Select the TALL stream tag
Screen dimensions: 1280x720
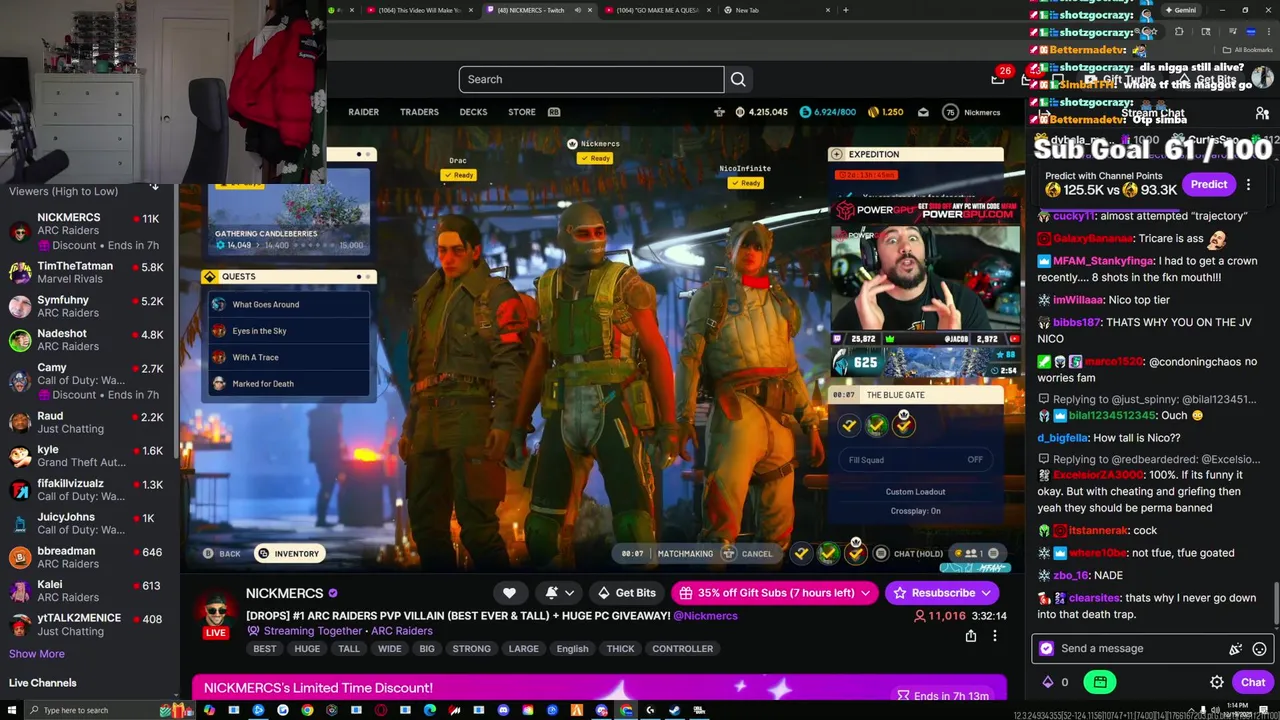tap(348, 649)
